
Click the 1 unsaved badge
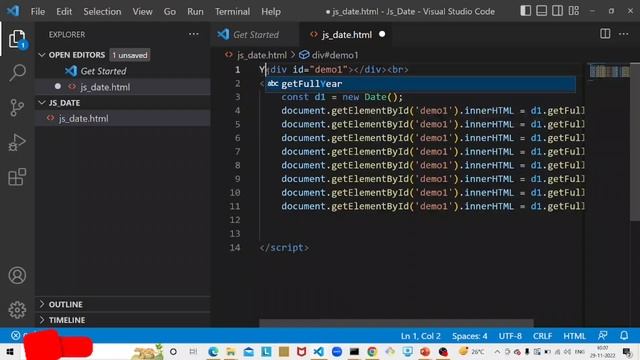tap(130, 55)
